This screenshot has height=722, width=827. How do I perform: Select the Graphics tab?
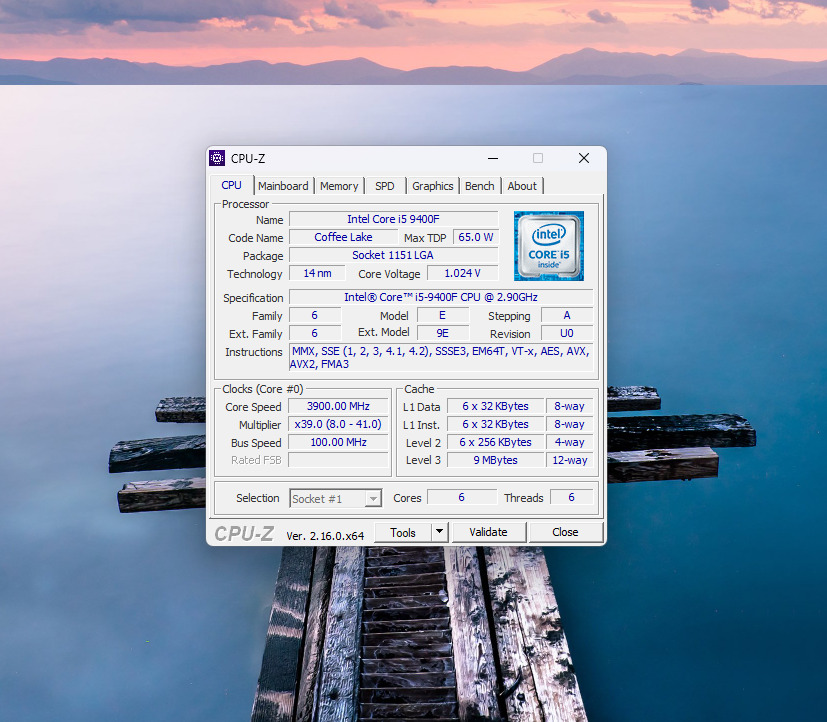tap(432, 186)
